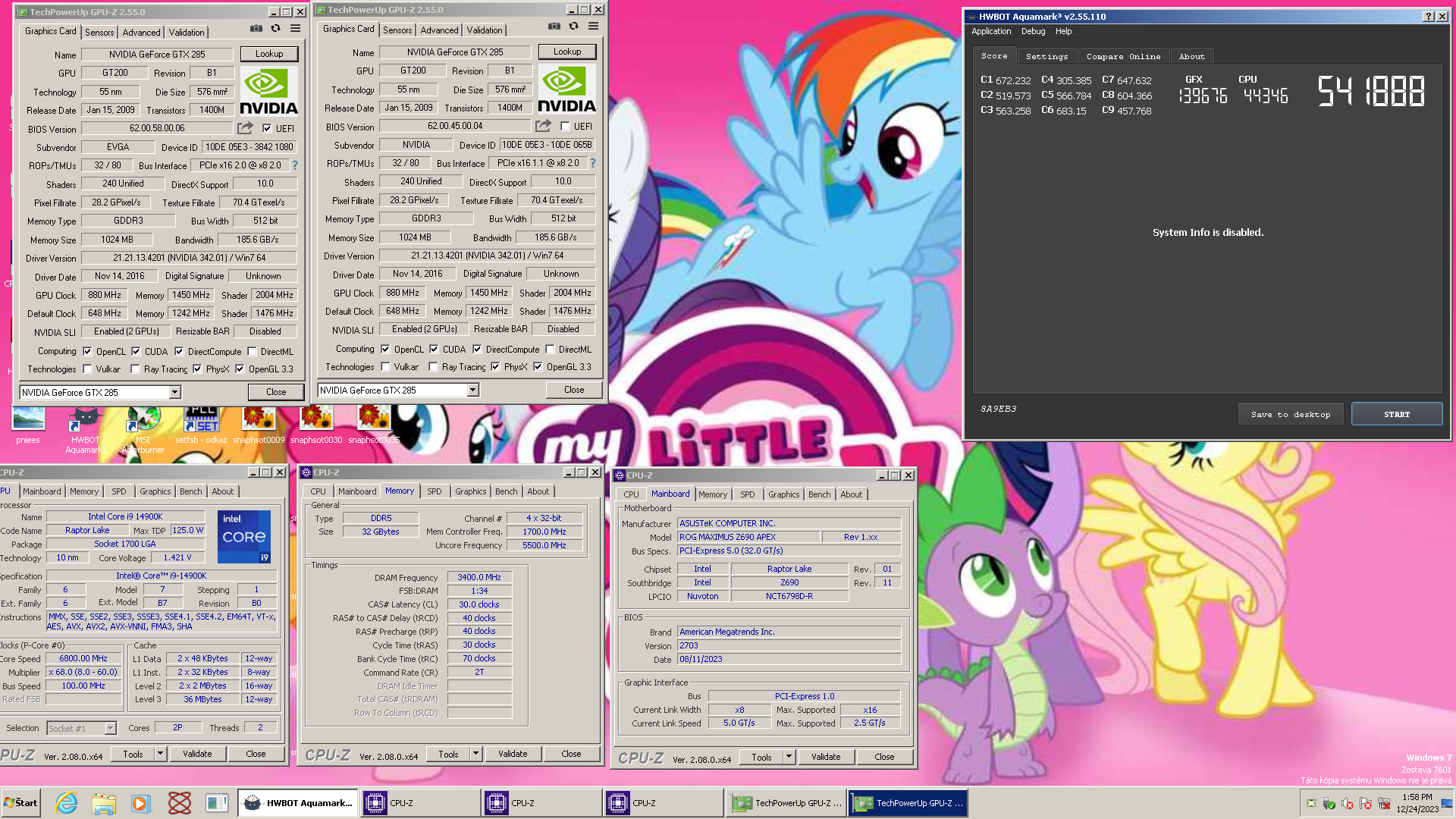This screenshot has width=1456, height=819.
Task: Select the snaphsot0009 desktop image
Action: point(259,426)
